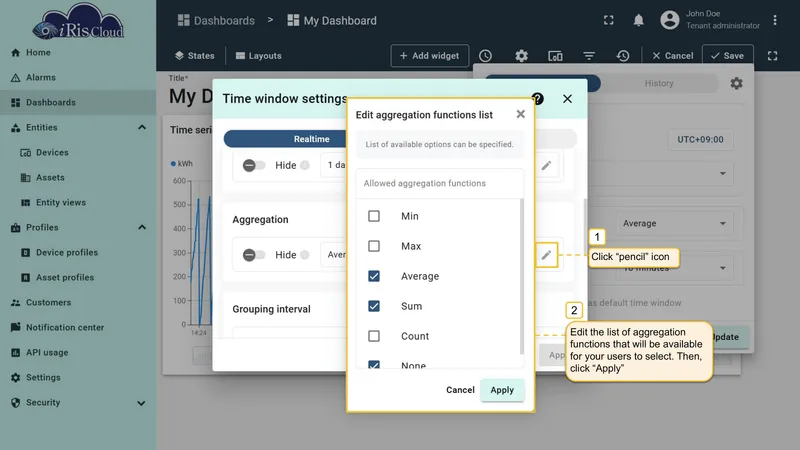
Task: Click expand icon right of Save
Action: click(772, 56)
